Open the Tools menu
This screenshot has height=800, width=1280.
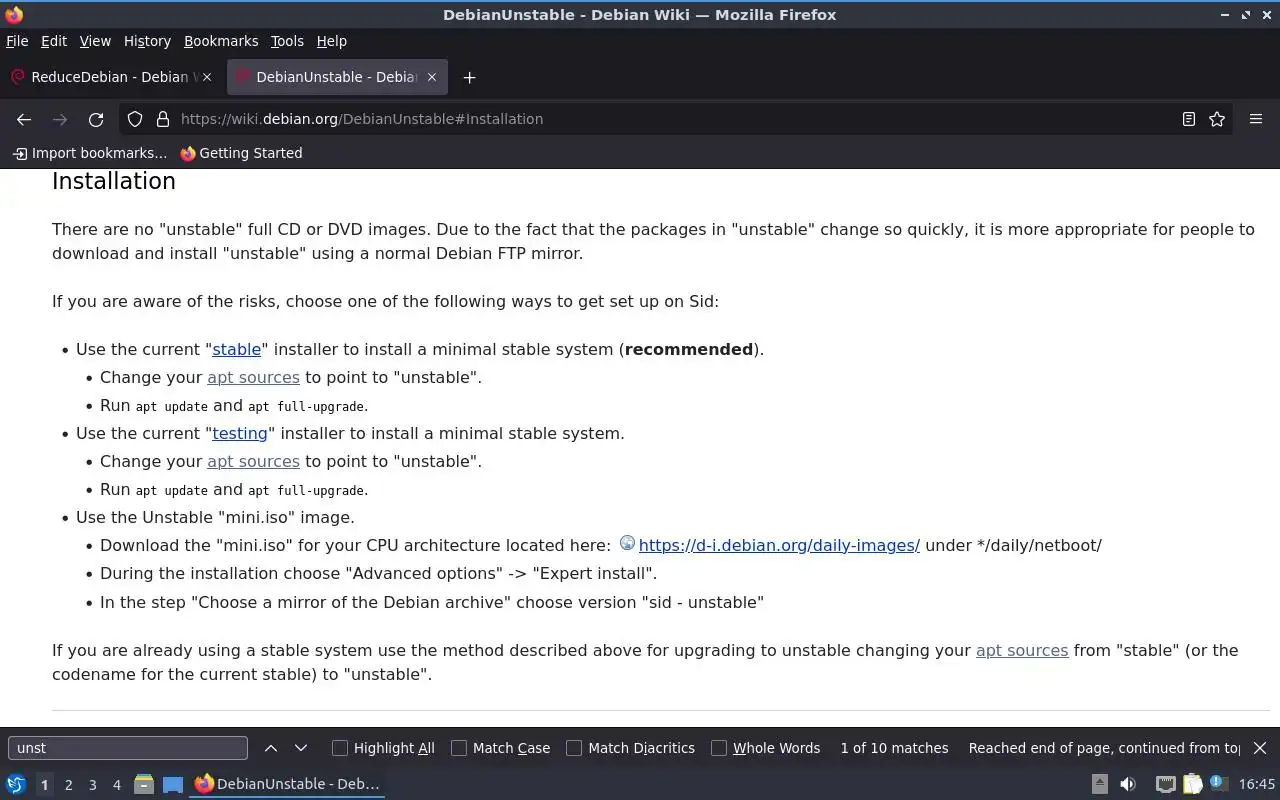click(287, 41)
